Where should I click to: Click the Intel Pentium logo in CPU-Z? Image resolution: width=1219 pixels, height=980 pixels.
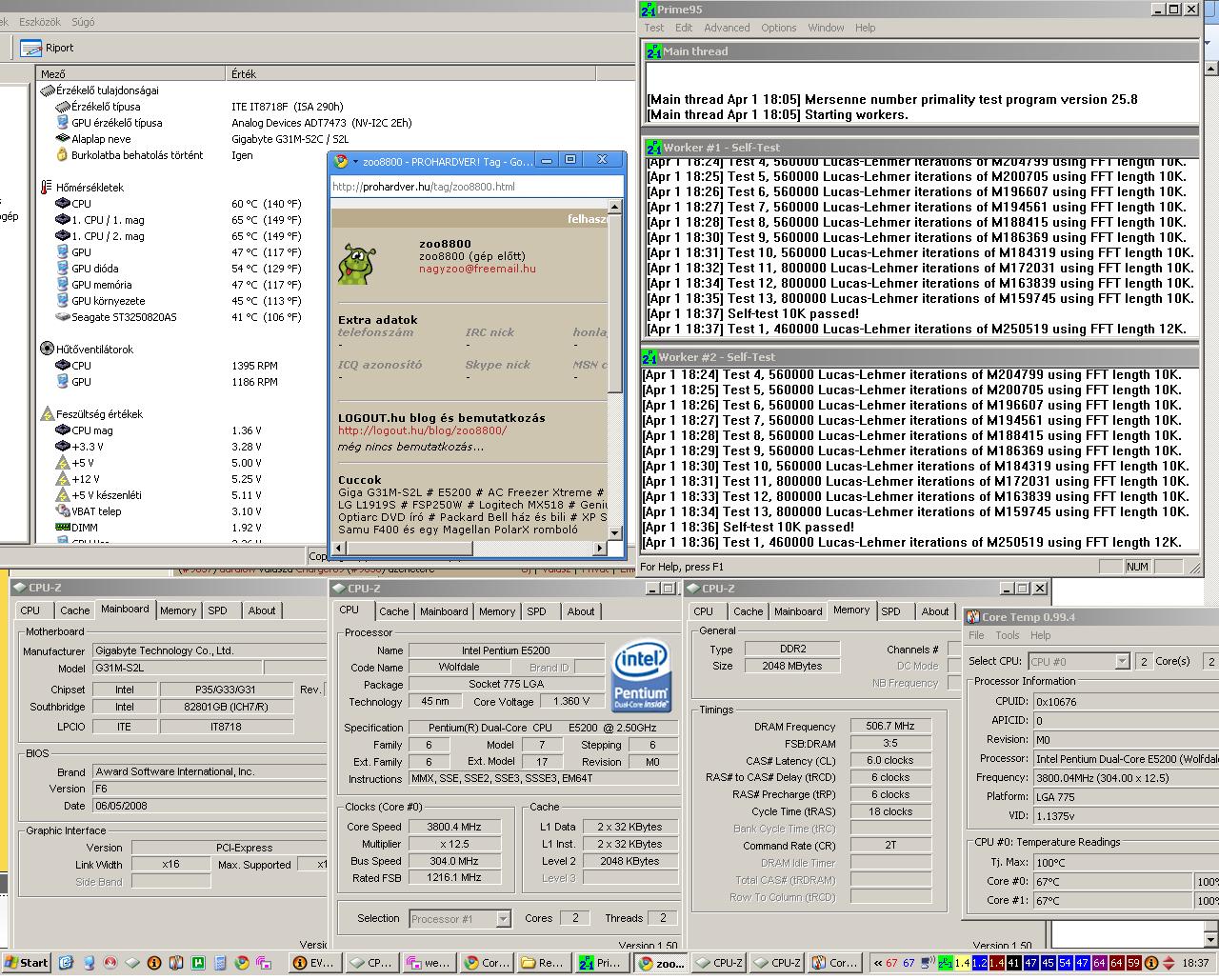click(640, 676)
